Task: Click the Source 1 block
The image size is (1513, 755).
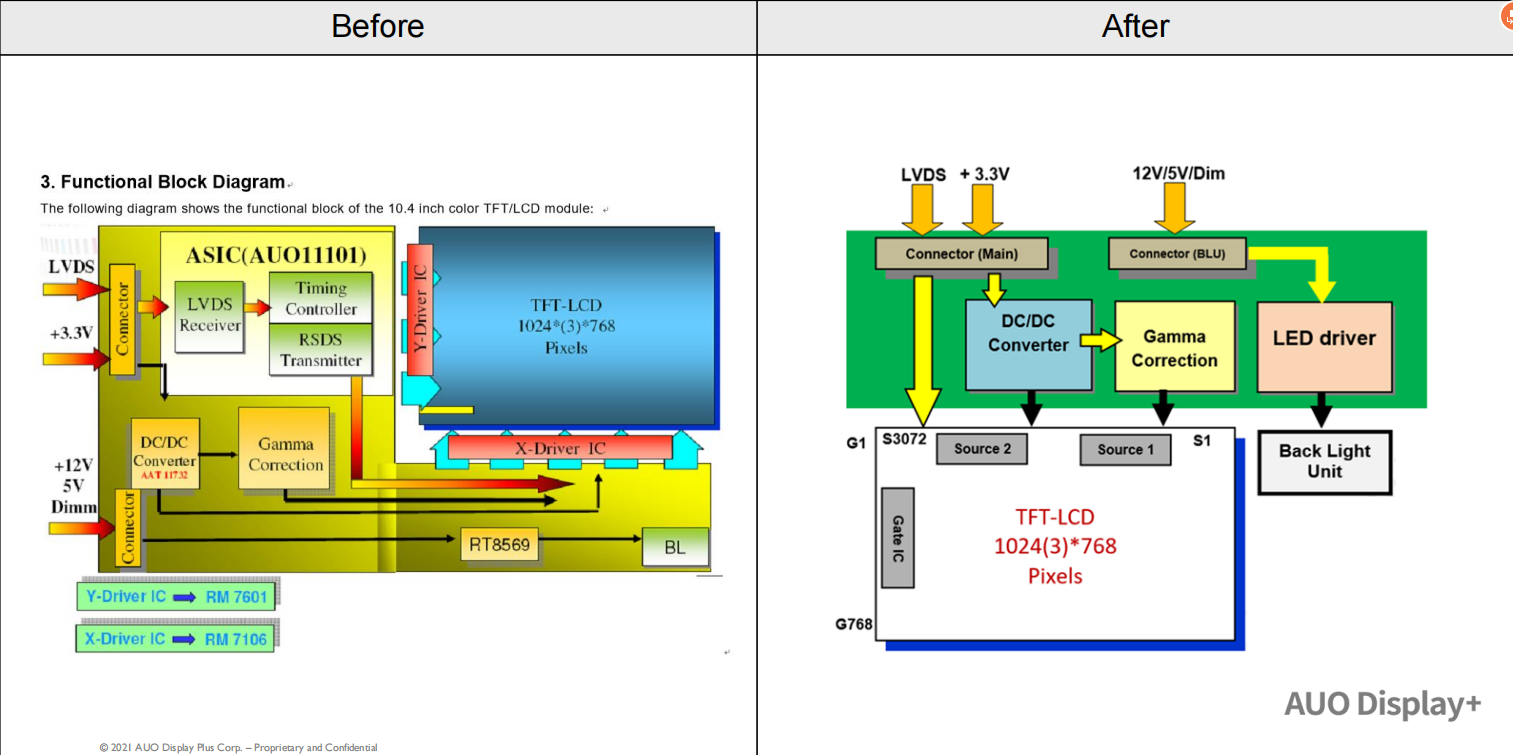Action: tap(1125, 449)
